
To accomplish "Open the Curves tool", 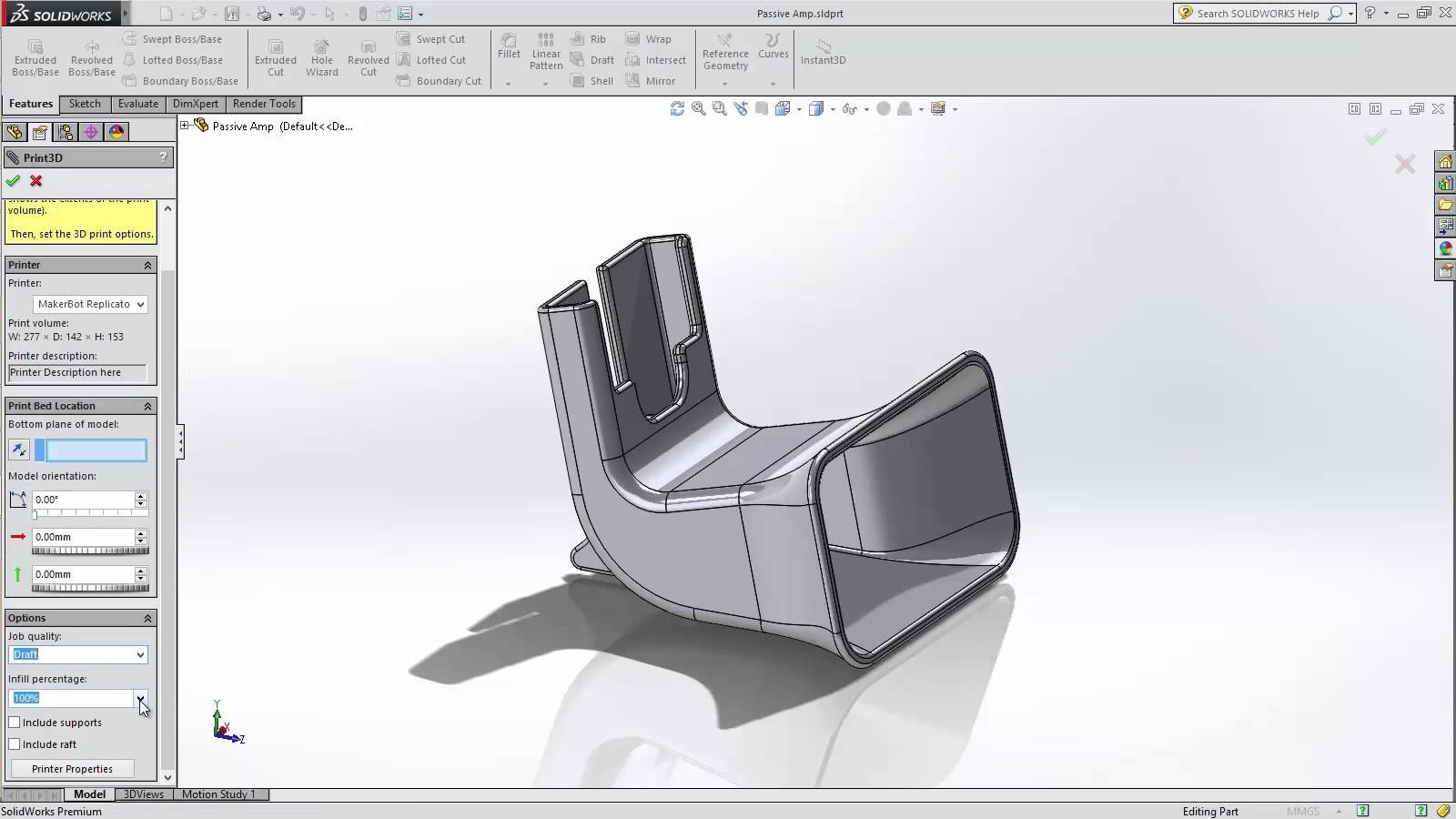I will (773, 45).
